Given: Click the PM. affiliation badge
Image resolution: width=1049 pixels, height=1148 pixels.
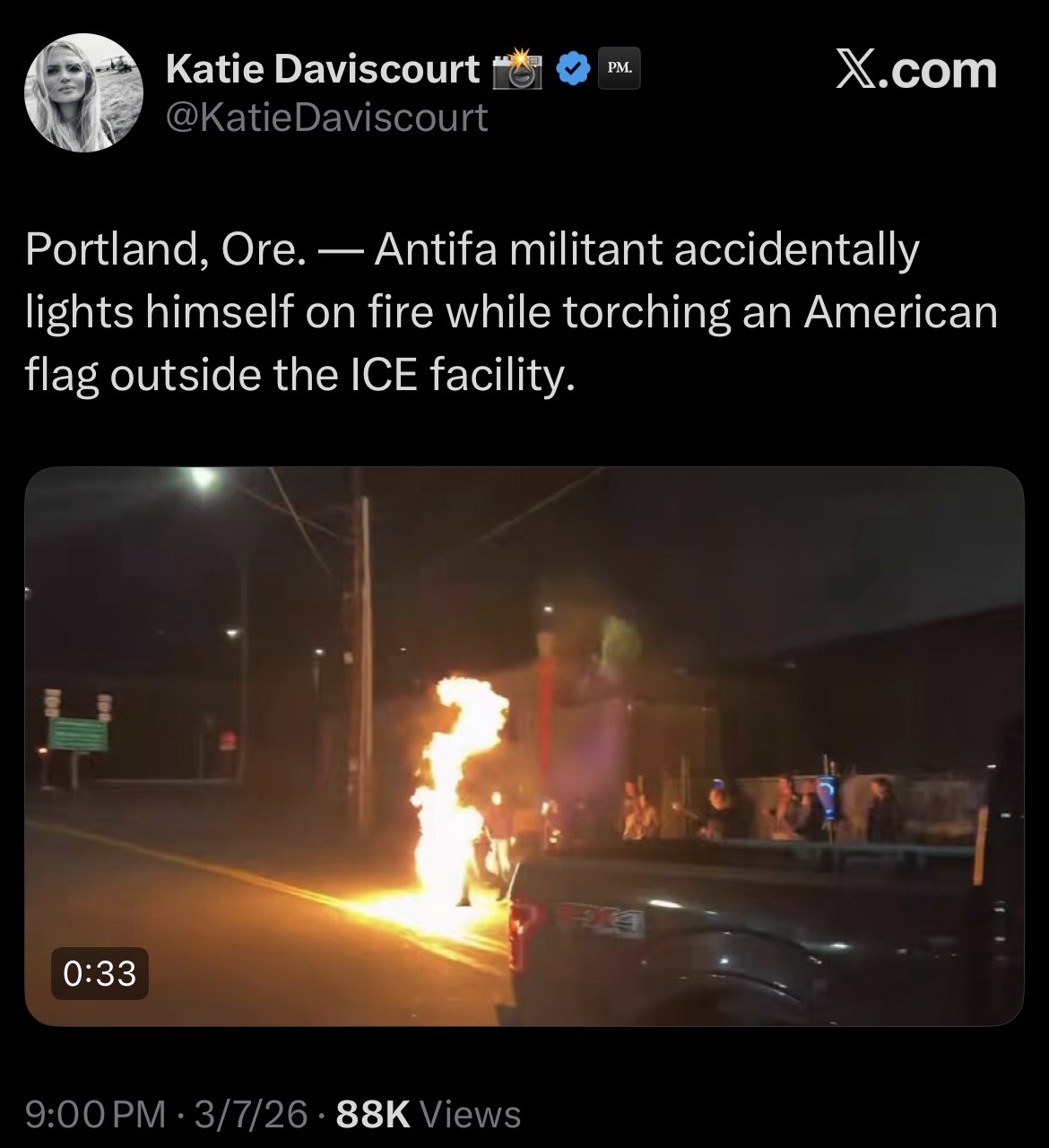Looking at the screenshot, I should point(620,68).
